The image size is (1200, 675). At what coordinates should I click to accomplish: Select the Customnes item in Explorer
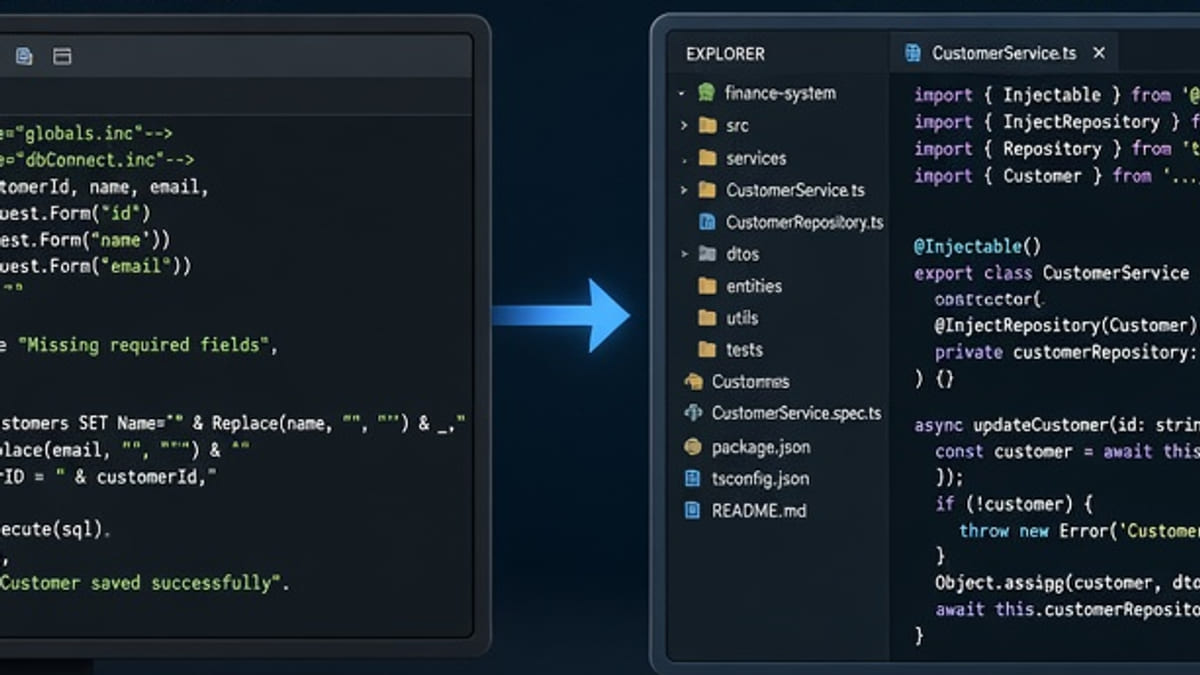tap(750, 382)
